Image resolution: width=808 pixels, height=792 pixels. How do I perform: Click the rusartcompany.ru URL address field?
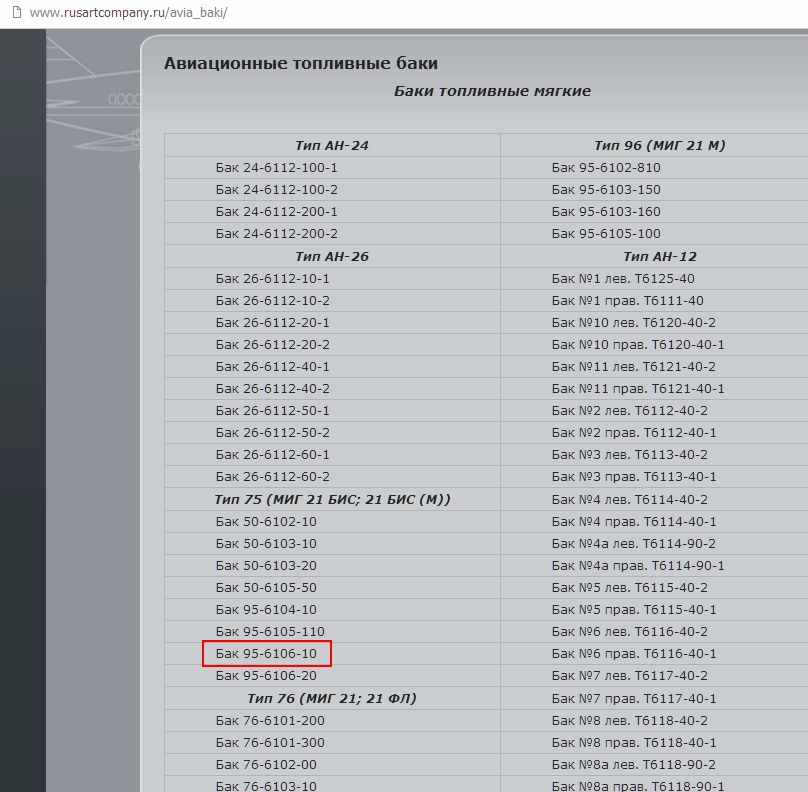tap(130, 14)
